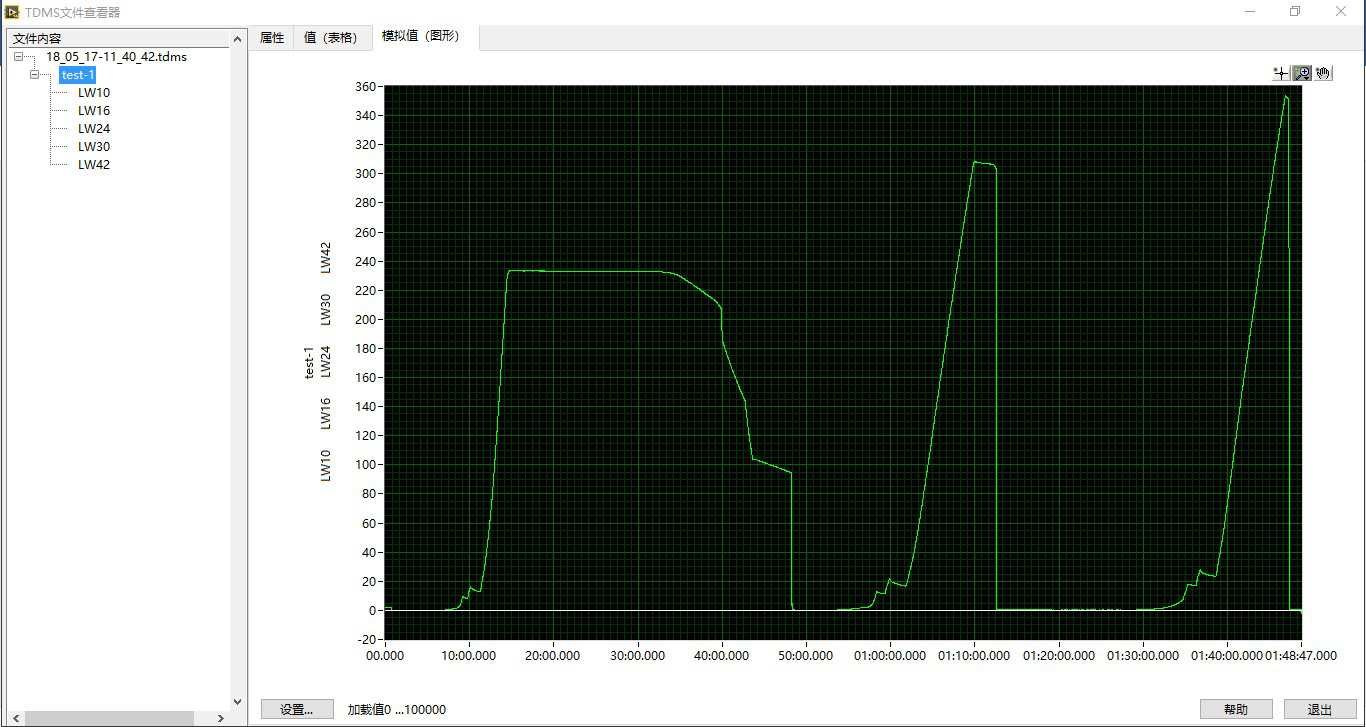Screen dimensions: 1366x727
Task: Click the tree panel scroll up arrow
Action: (x=237, y=39)
